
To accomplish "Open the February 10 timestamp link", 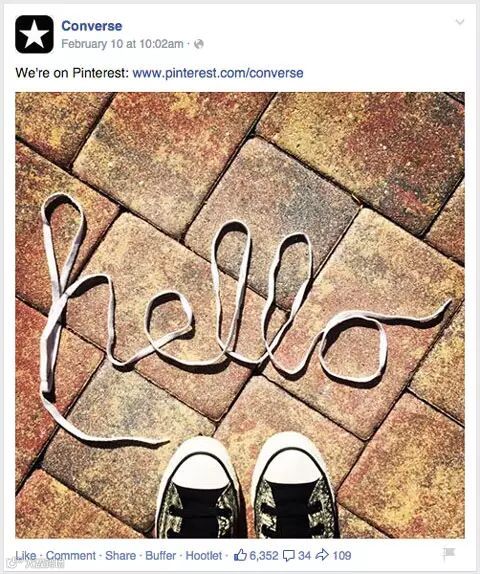I will tap(122, 44).
